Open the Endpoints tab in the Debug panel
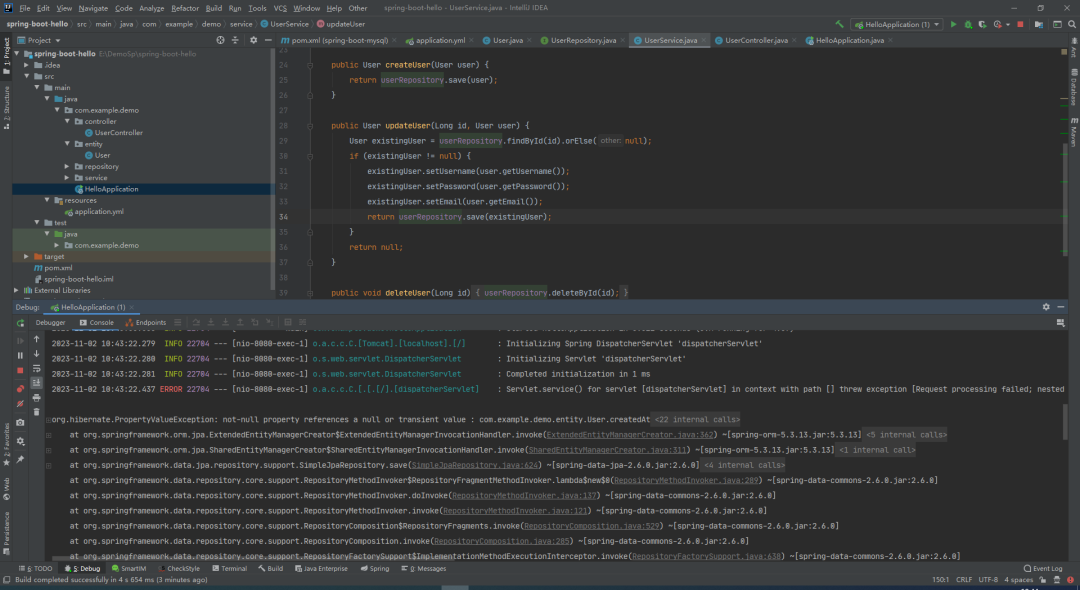Screen dimensions: 1080x590 146,322
